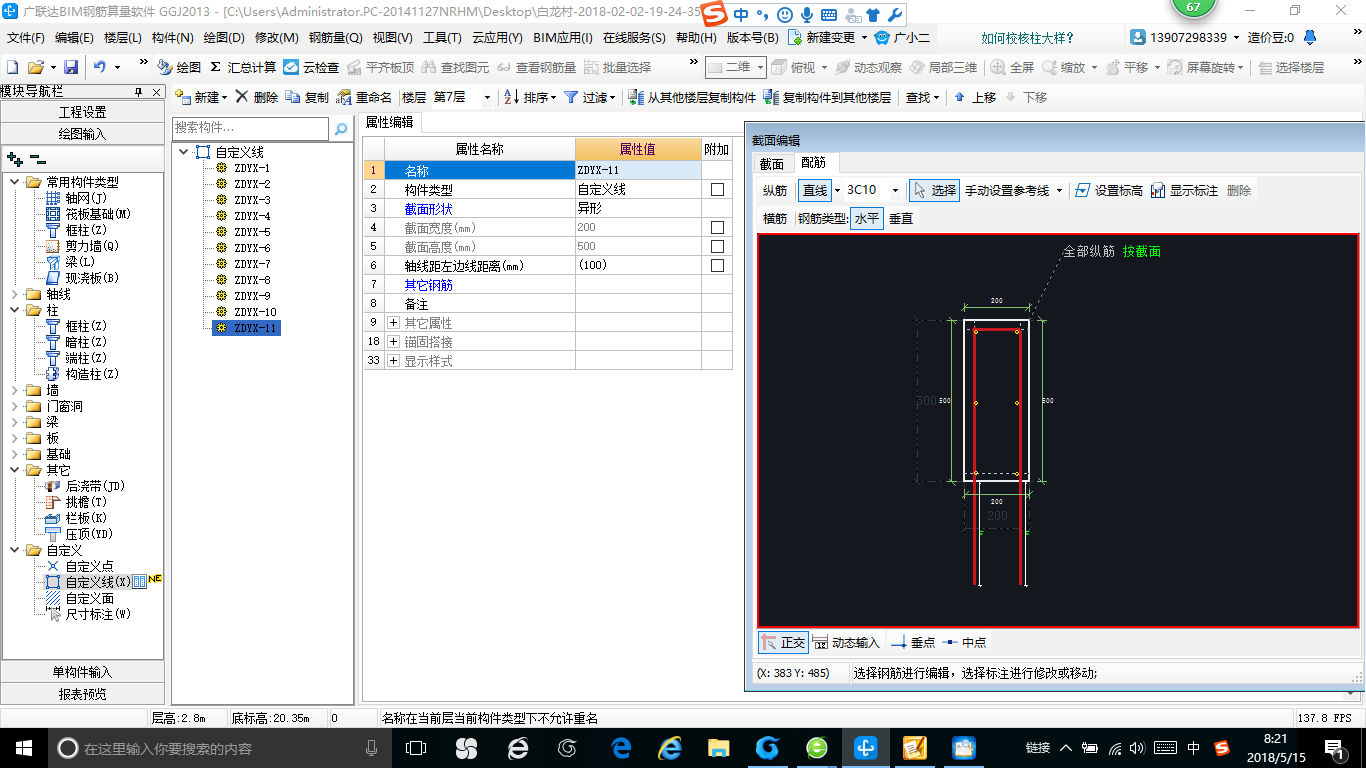This screenshot has height=768, width=1366.
Task: Open 工具(T) menu
Action: click(x=442, y=38)
